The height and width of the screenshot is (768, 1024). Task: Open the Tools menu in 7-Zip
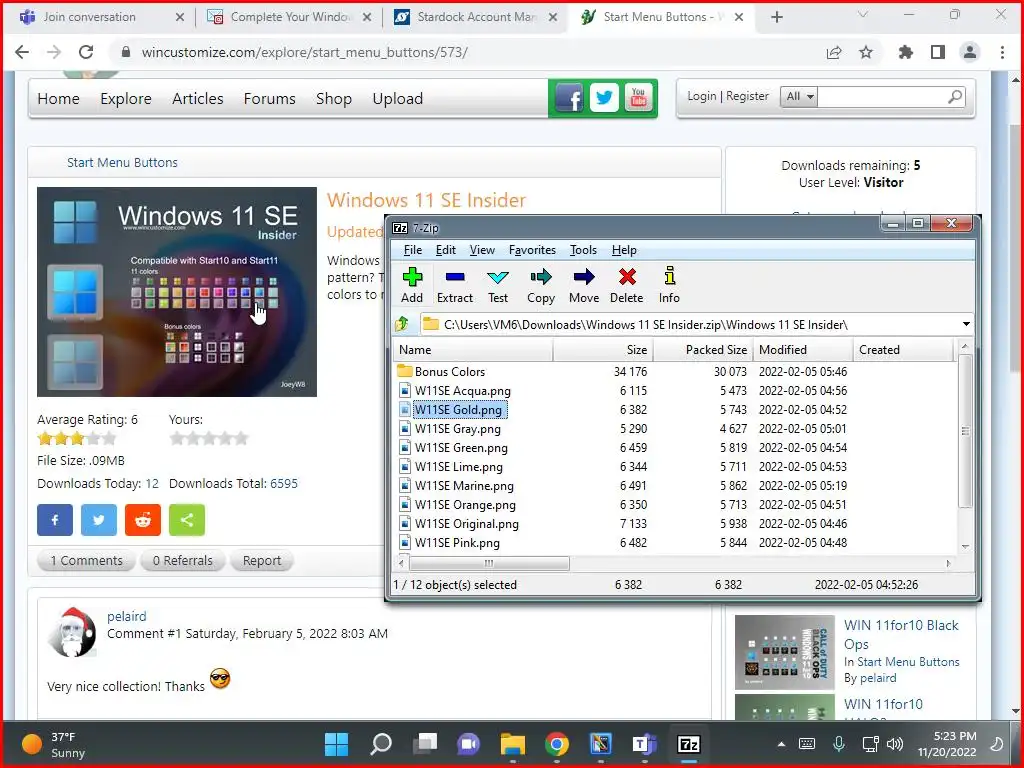point(583,250)
